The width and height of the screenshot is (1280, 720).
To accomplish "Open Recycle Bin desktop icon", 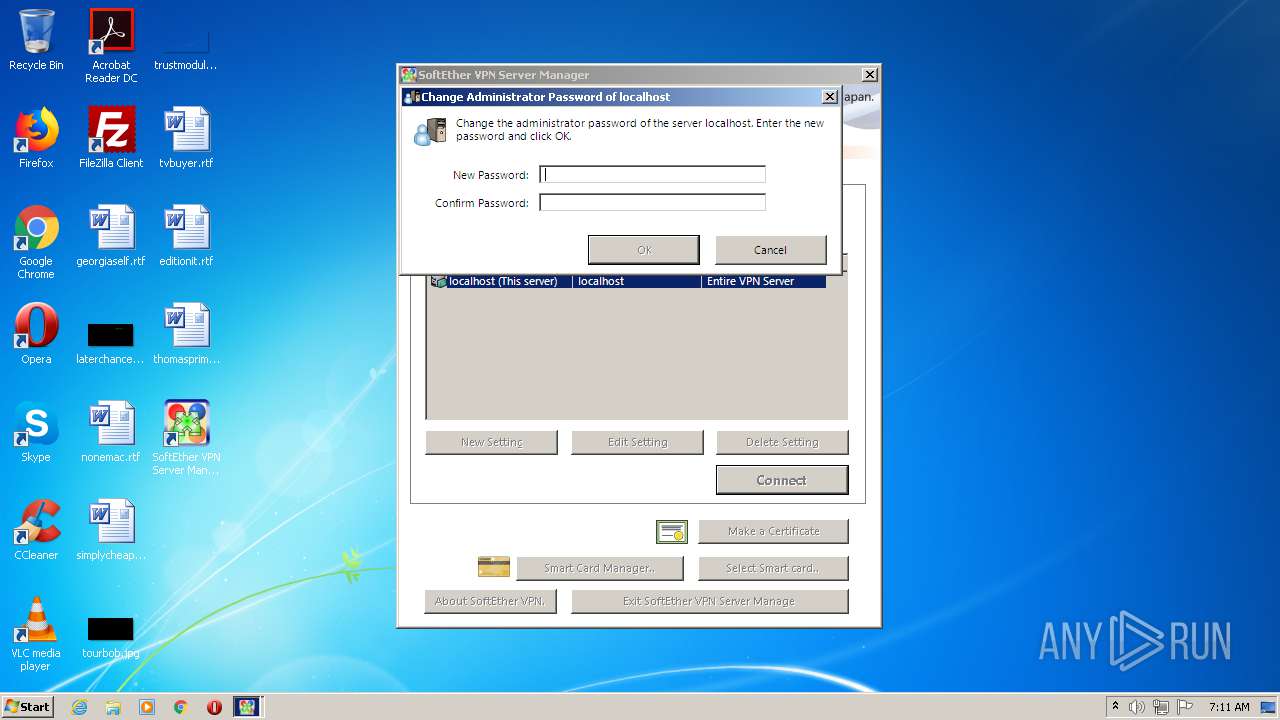I will [36, 40].
